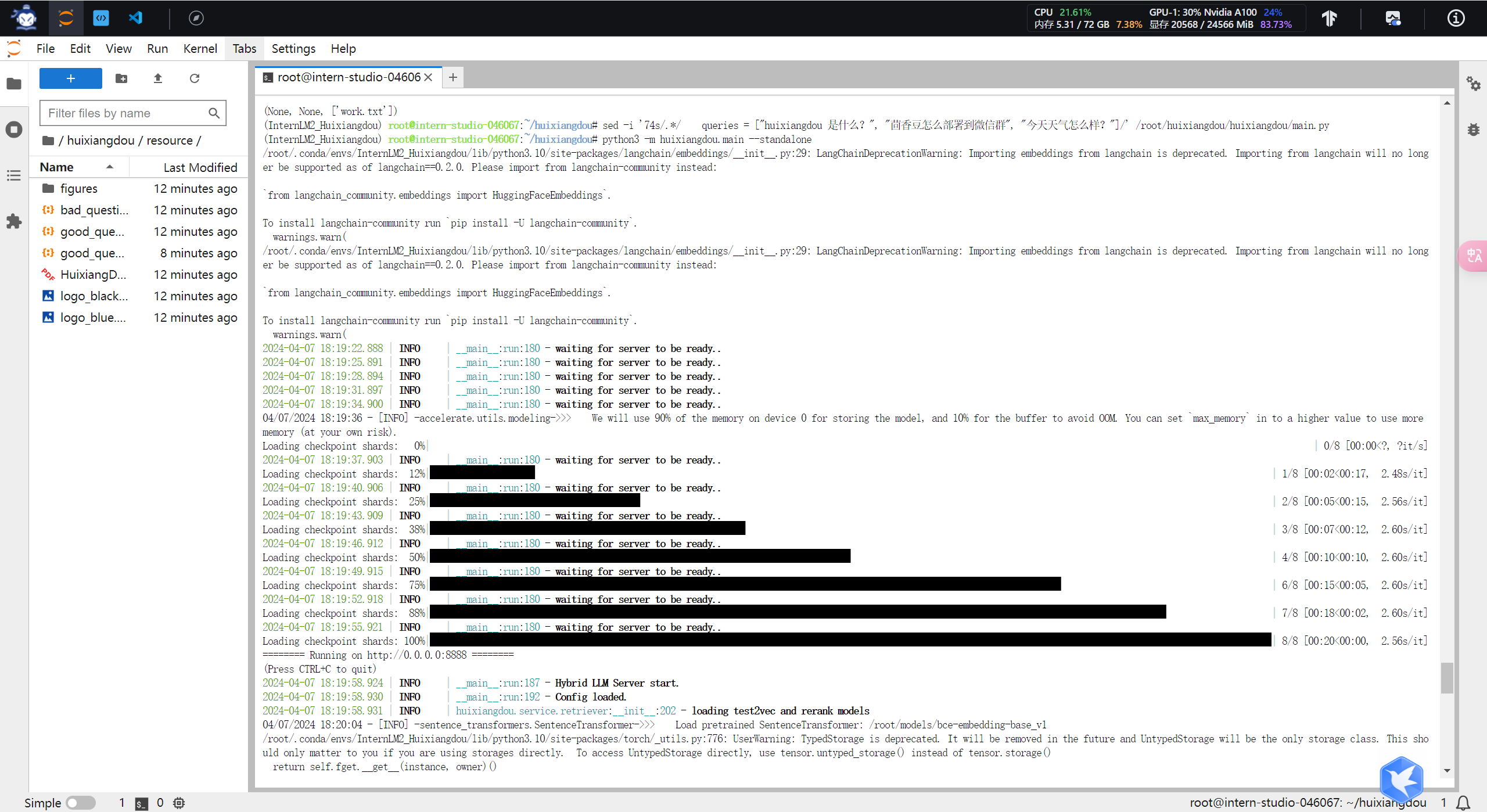Screen dimensions: 1487x812
Task: Open the Running Terminals and Kernels sidebar
Action: [x=14, y=129]
